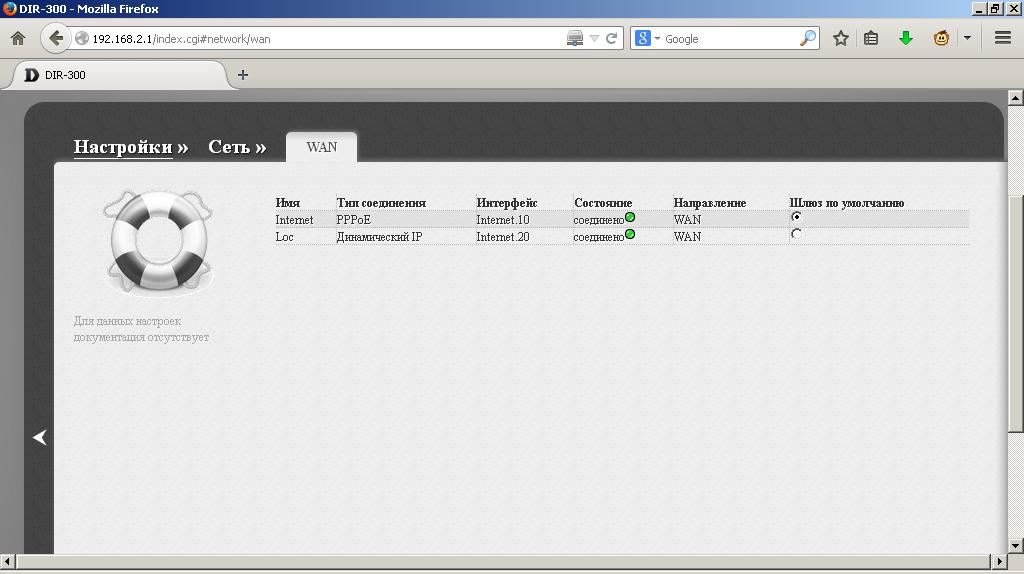This screenshot has width=1024, height=574.
Task: Show bookmarks list icon
Action: coord(871,39)
